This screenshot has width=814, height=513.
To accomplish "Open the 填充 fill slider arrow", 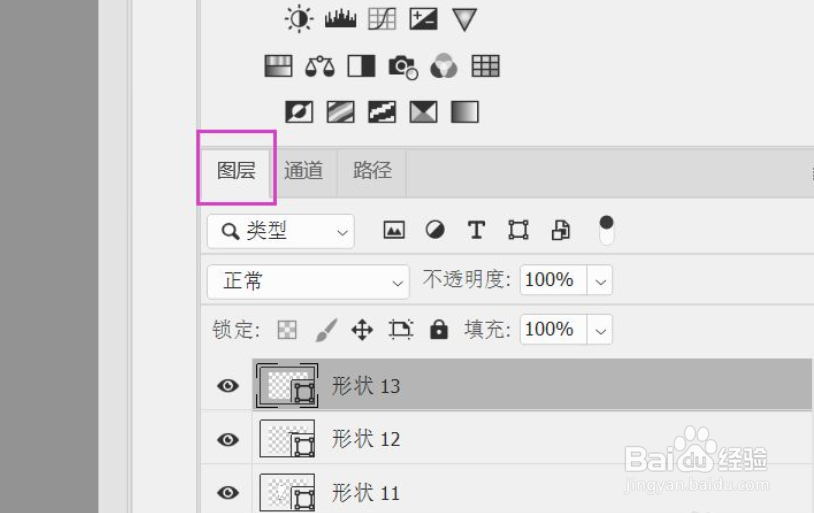I will 600,330.
